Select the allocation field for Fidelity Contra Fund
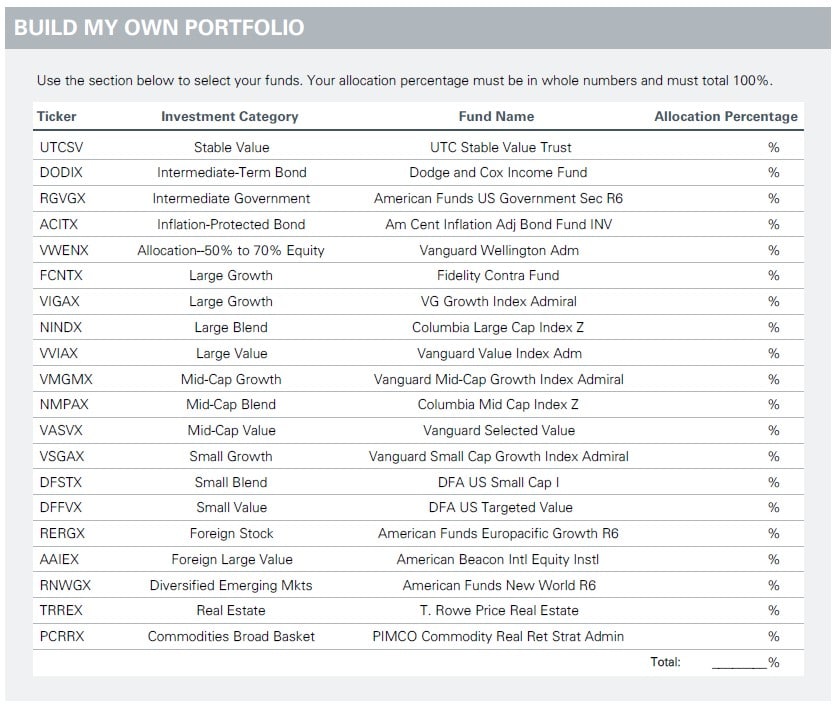The image size is (838, 708). tap(750, 276)
